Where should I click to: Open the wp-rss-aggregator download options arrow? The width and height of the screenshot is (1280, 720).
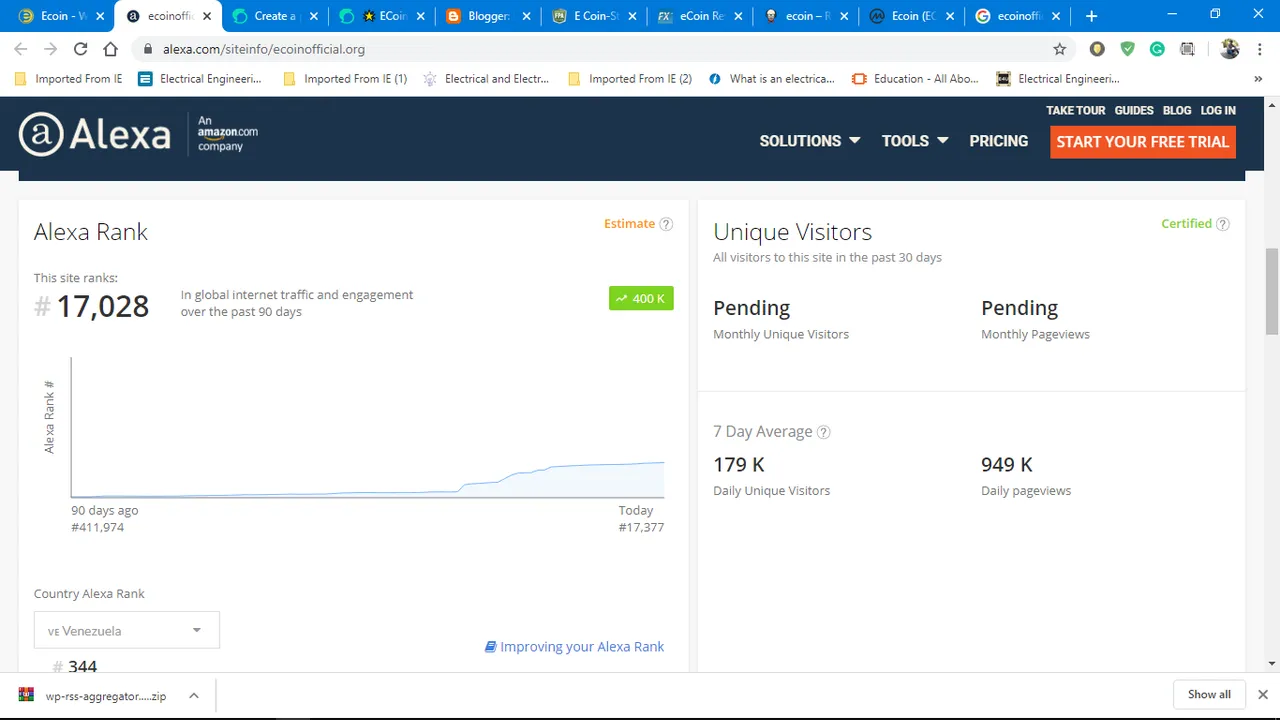point(194,695)
